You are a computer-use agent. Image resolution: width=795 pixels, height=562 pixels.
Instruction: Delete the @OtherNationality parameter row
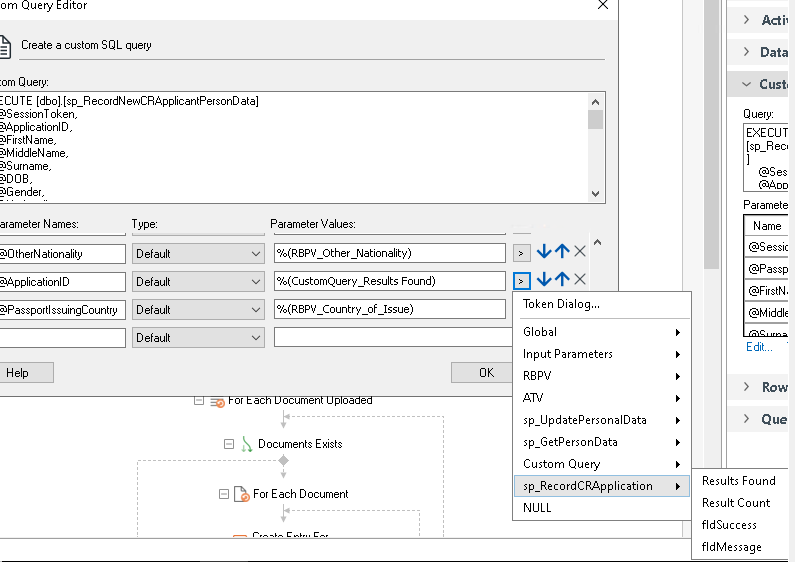click(x=580, y=252)
